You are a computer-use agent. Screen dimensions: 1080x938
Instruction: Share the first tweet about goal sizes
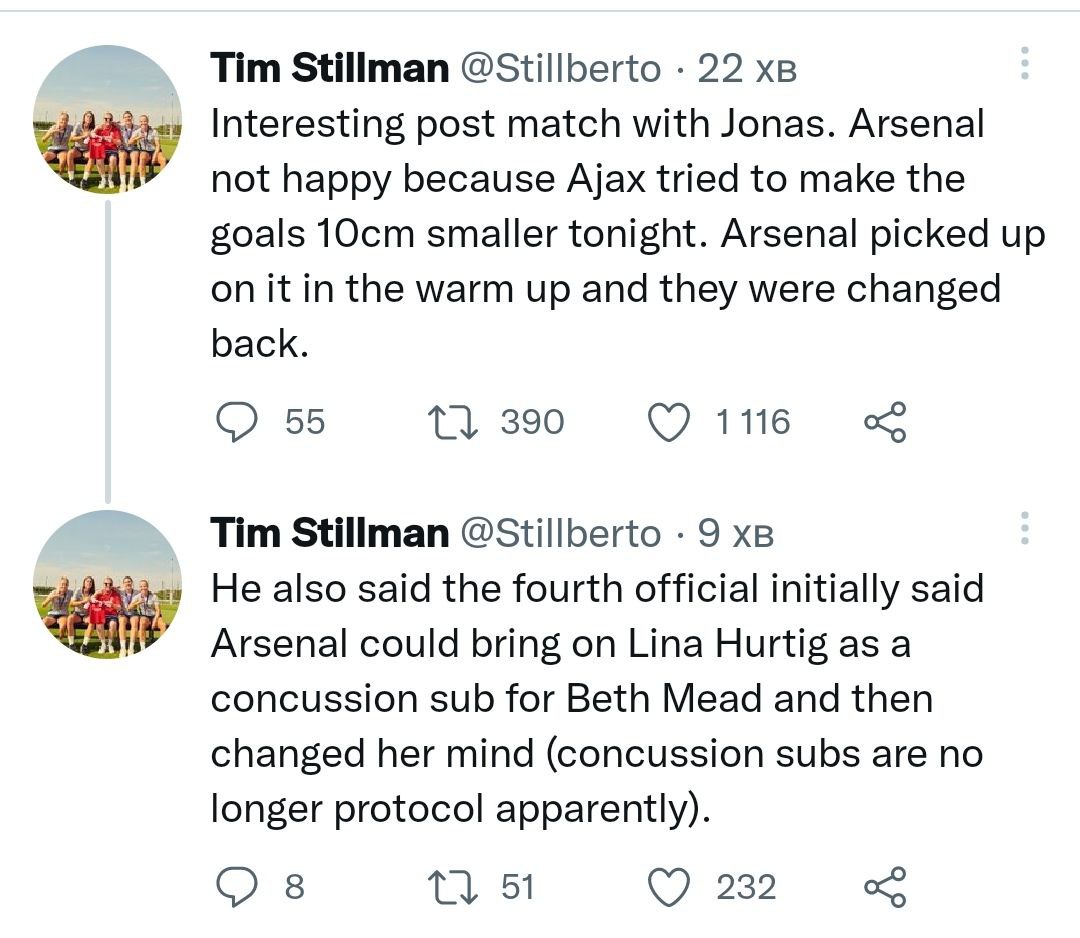pos(885,422)
